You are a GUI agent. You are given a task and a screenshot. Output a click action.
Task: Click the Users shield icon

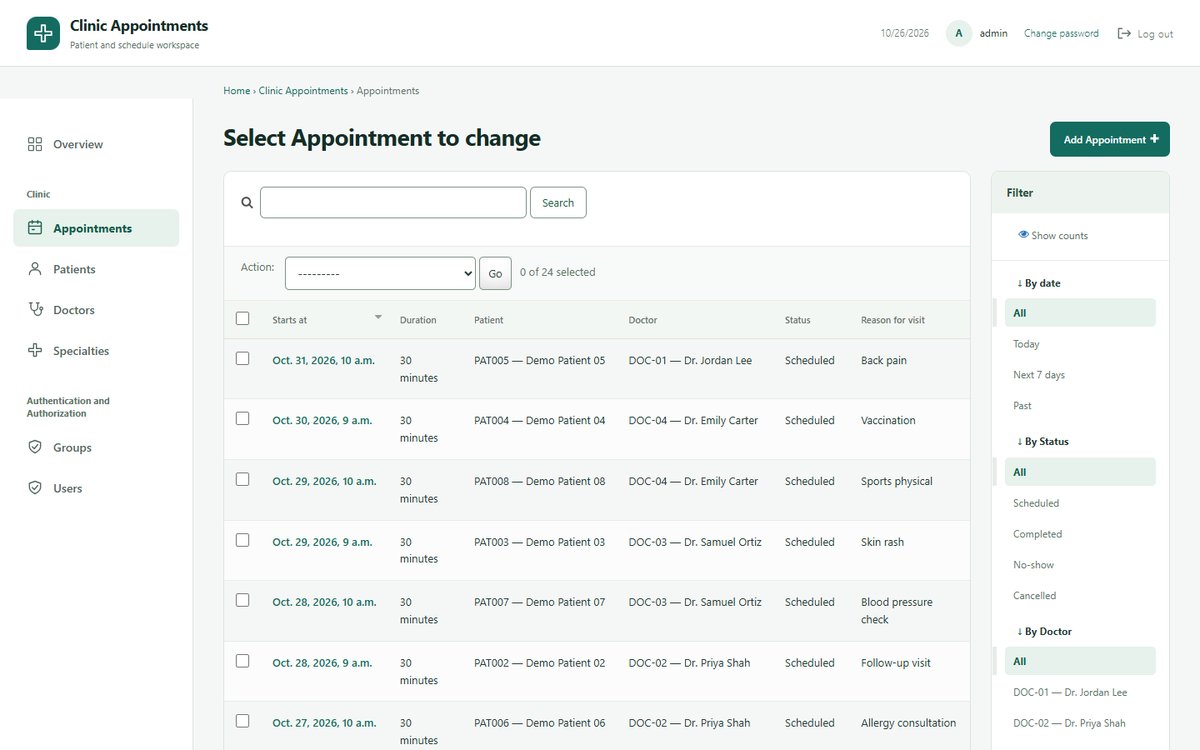(35, 488)
